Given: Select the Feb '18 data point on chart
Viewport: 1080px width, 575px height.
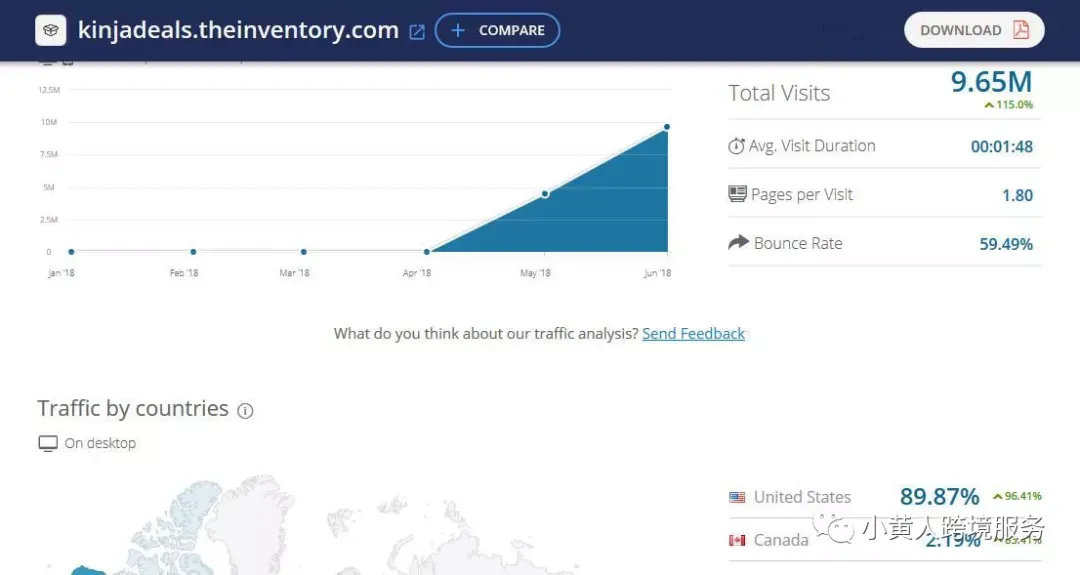Looking at the screenshot, I should [194, 252].
